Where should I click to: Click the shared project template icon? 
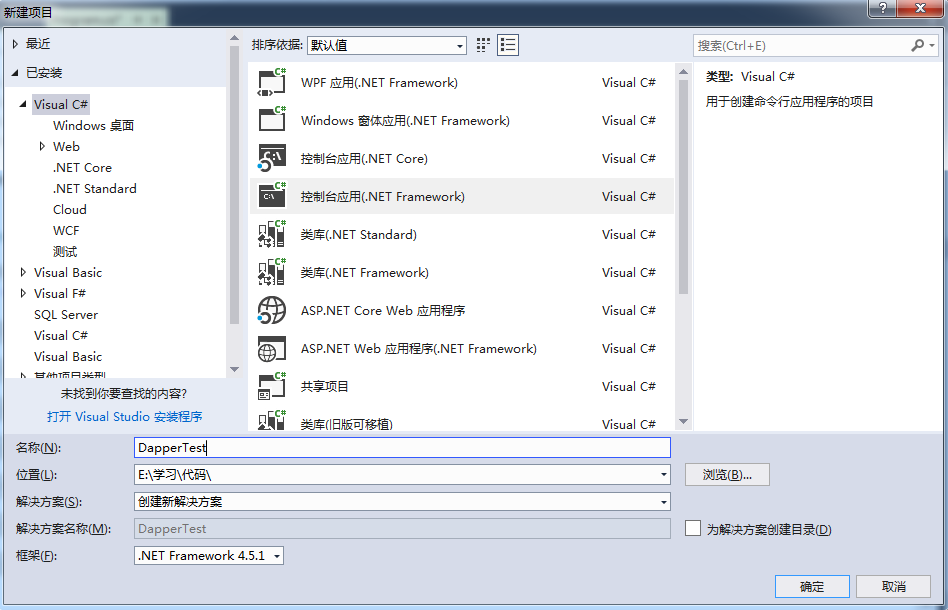click(271, 386)
